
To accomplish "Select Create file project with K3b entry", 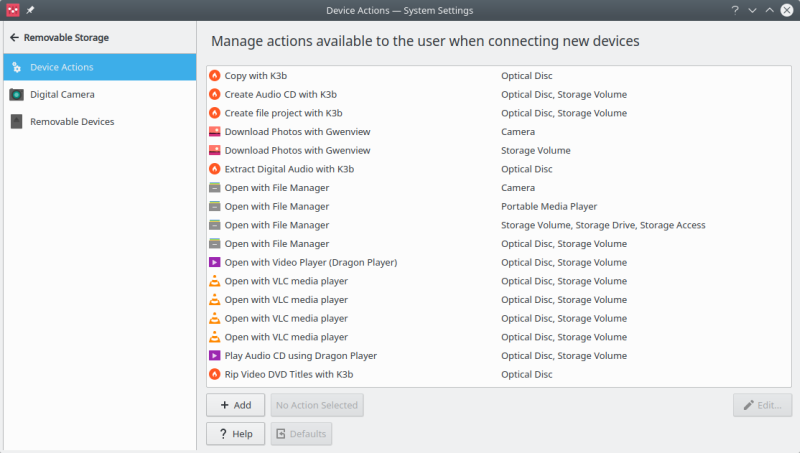I will (283, 114).
